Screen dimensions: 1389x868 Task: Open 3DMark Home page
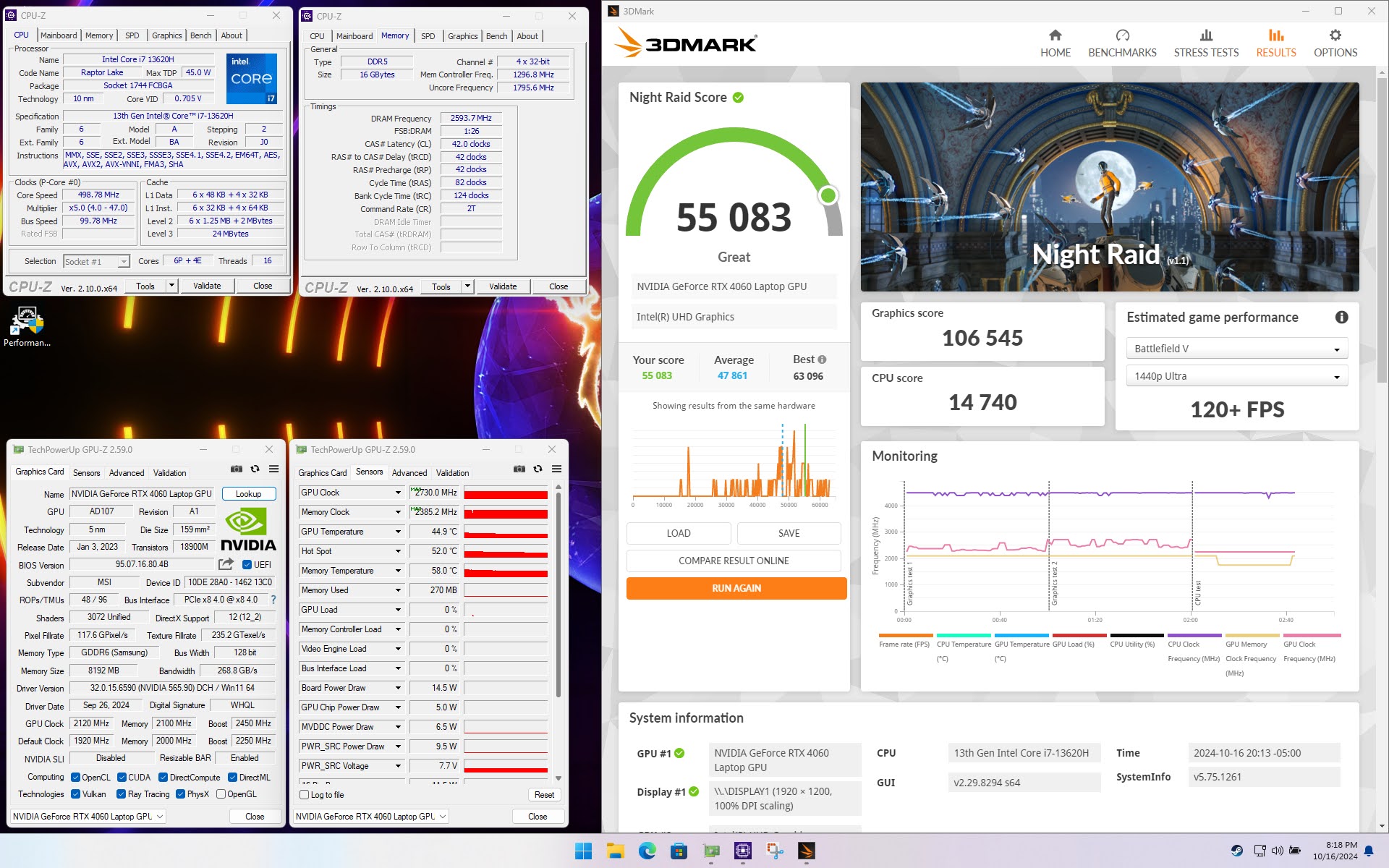pyautogui.click(x=1055, y=43)
